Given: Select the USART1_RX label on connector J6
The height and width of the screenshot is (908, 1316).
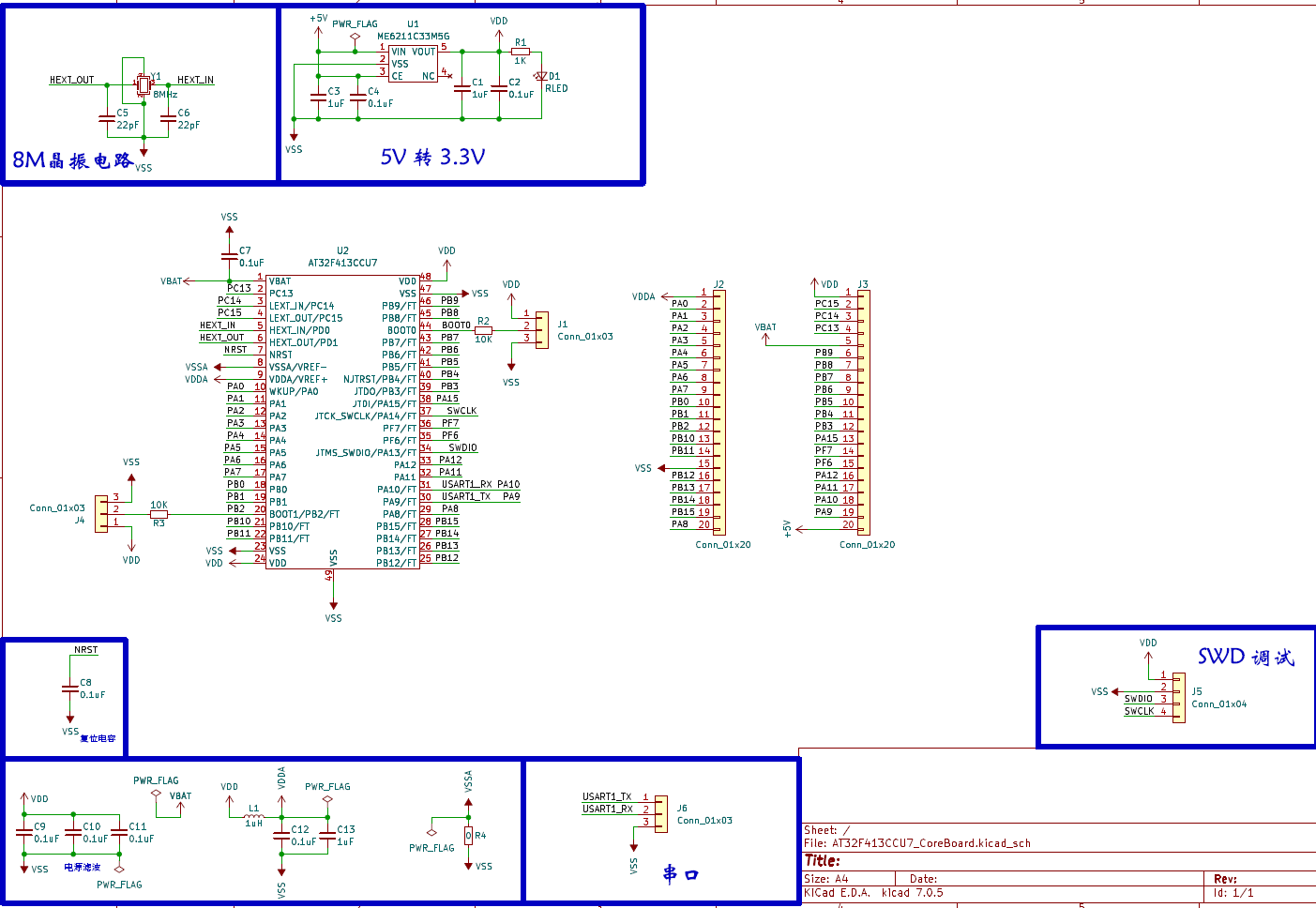Looking at the screenshot, I should point(607,809).
